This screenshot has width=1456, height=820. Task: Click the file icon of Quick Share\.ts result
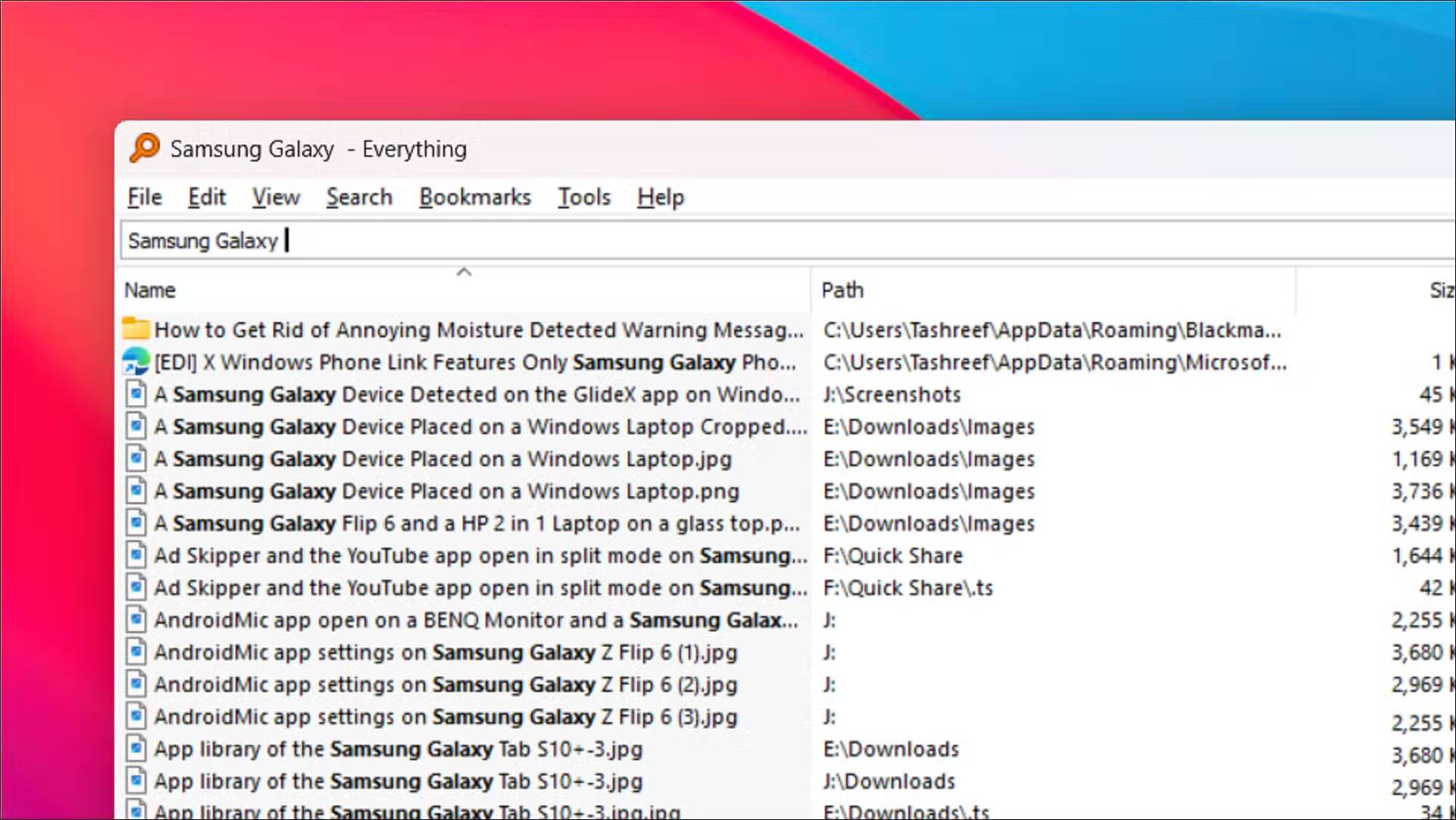pyautogui.click(x=136, y=588)
